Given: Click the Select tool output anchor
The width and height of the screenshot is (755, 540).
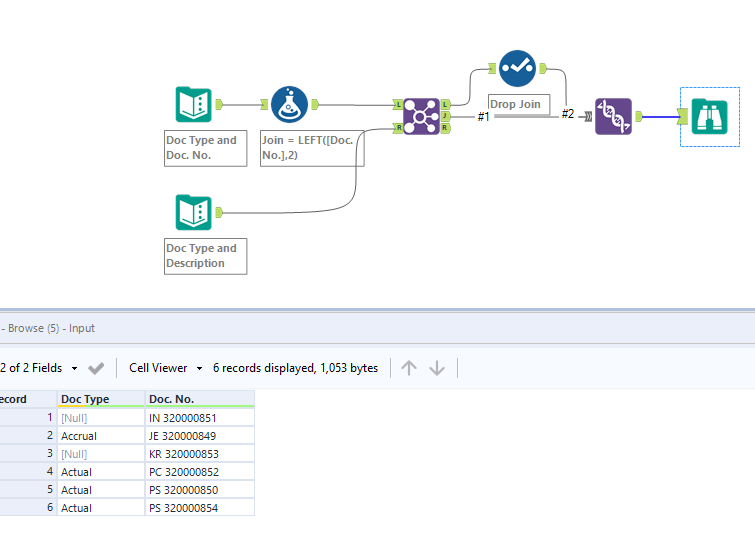Looking at the screenshot, I should pyautogui.click(x=543, y=68).
